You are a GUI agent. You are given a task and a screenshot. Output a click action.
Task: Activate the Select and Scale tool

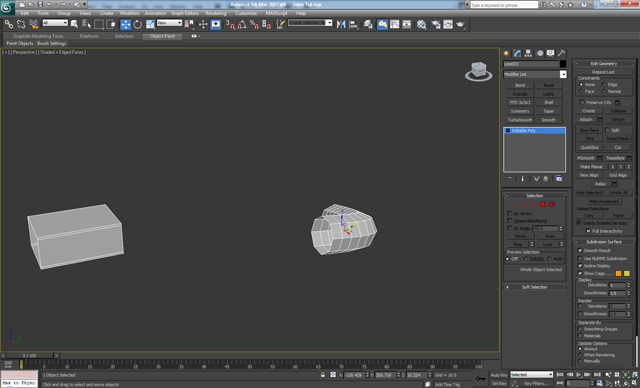[x=150, y=24]
